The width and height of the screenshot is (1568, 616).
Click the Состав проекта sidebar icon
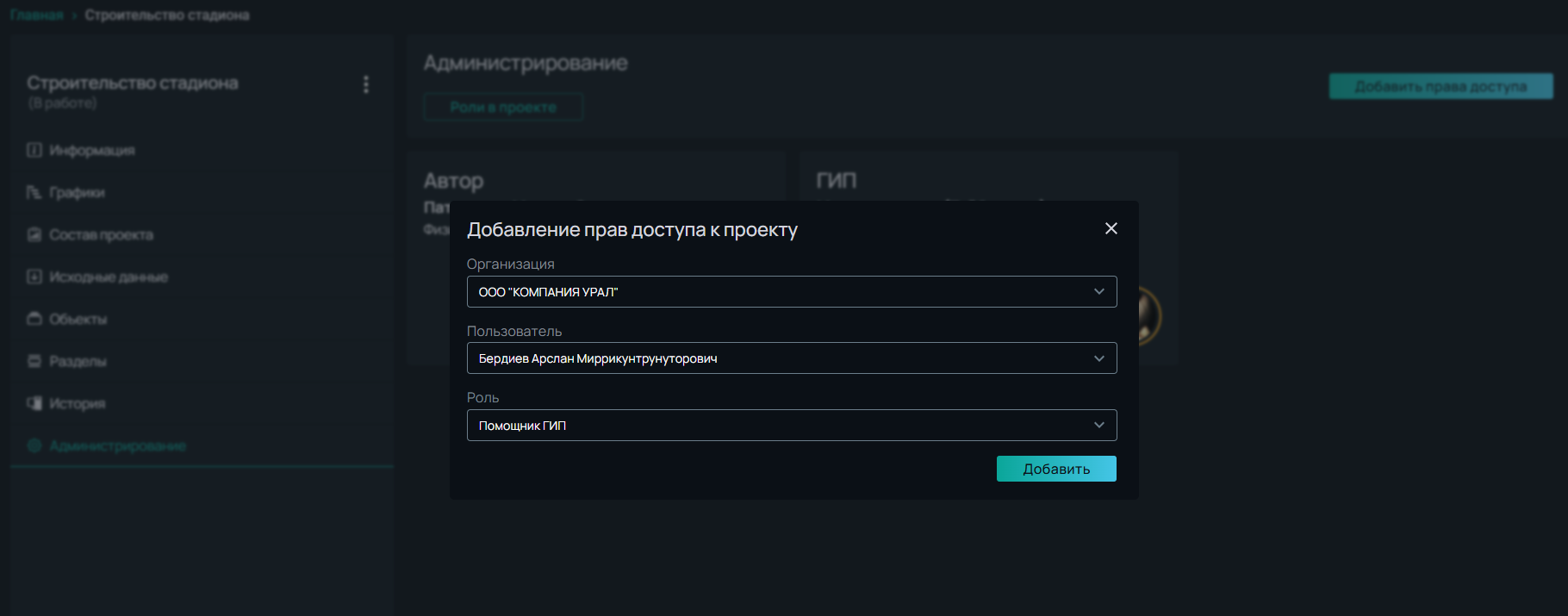pos(34,234)
